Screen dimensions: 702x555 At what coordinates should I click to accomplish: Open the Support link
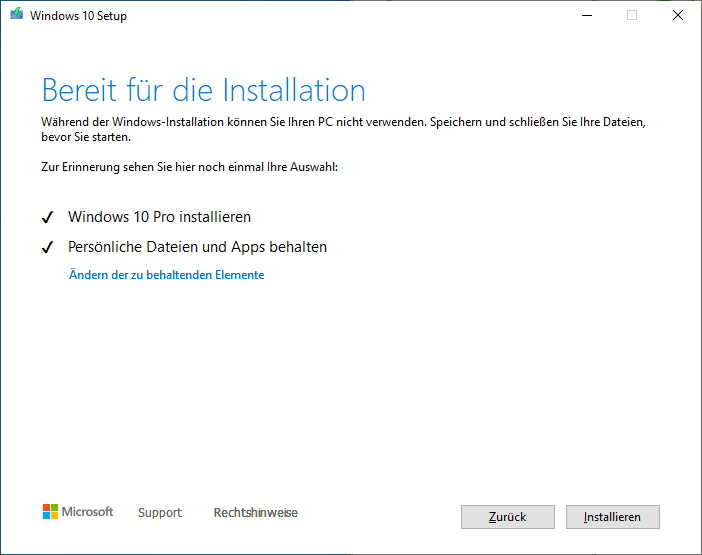click(160, 512)
